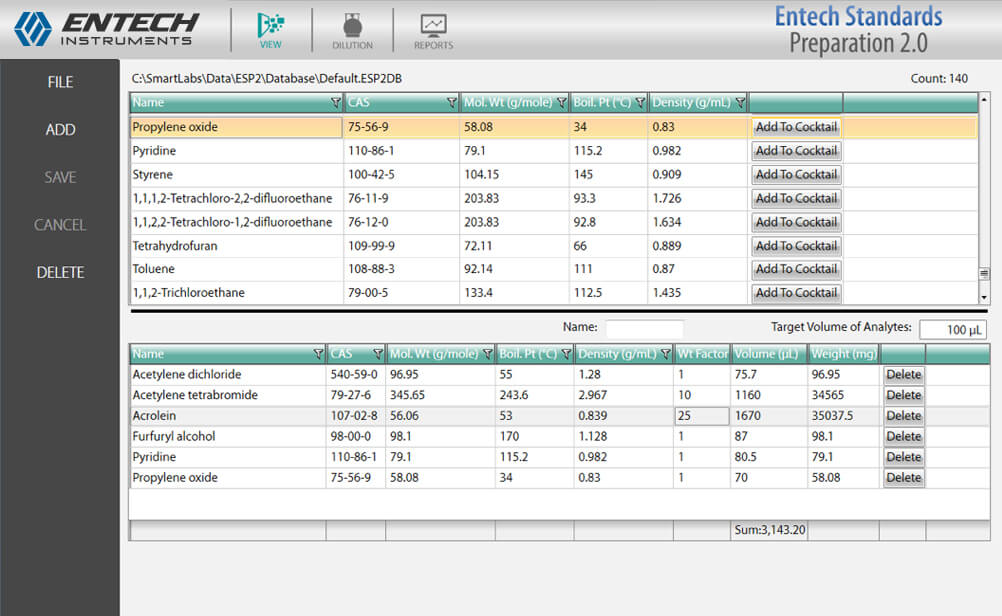Add Tetrahydrofuran to cocktail
The width and height of the screenshot is (1002, 616).
pos(796,245)
